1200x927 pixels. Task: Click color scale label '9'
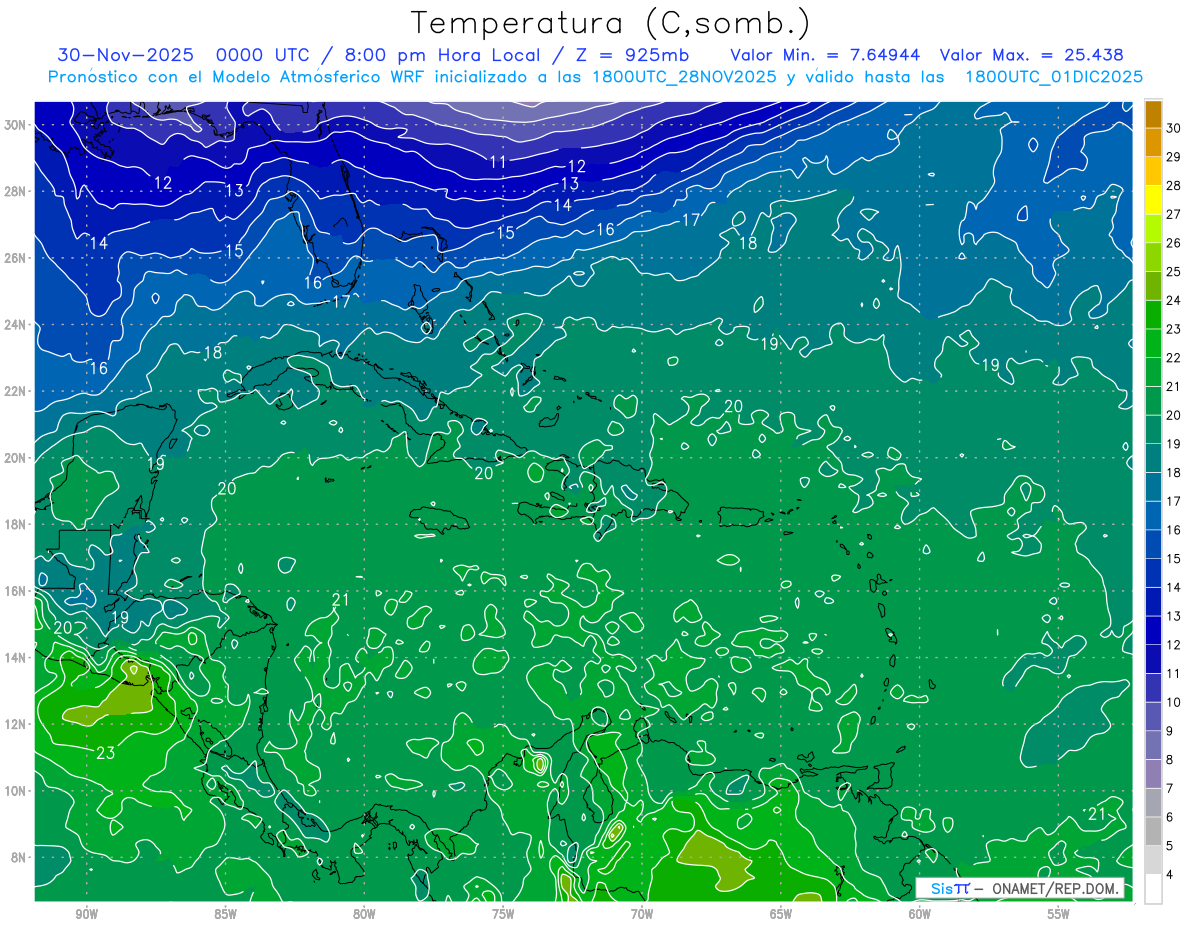tap(1170, 731)
